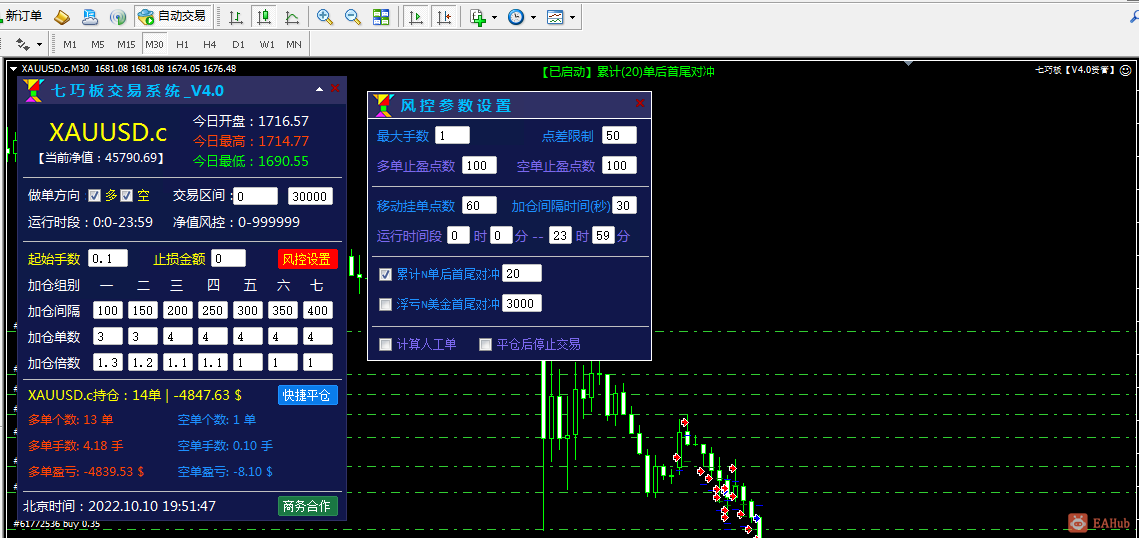Select the MN timeframe
This screenshot has height=538, width=1139.
click(x=293, y=44)
